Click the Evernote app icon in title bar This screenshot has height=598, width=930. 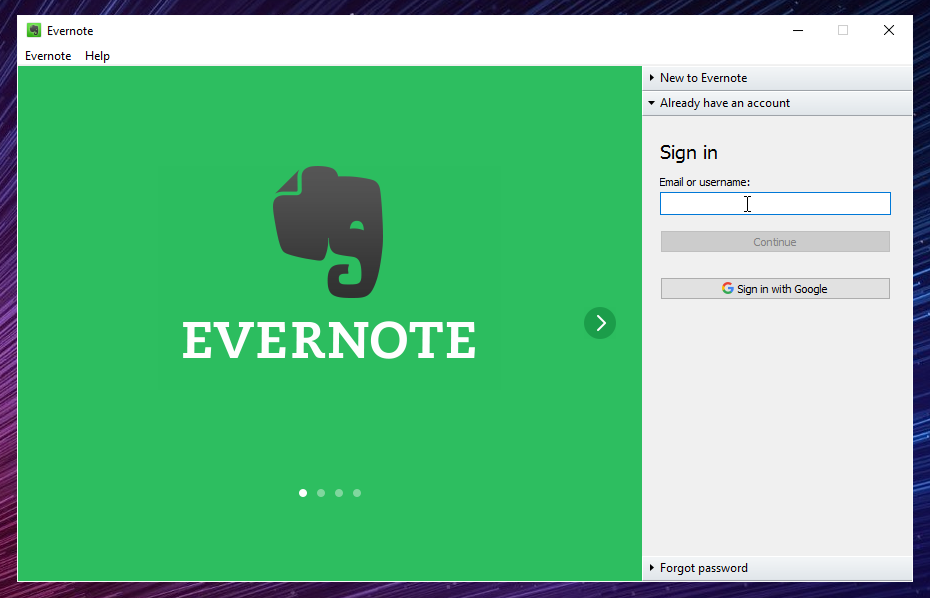(x=34, y=30)
